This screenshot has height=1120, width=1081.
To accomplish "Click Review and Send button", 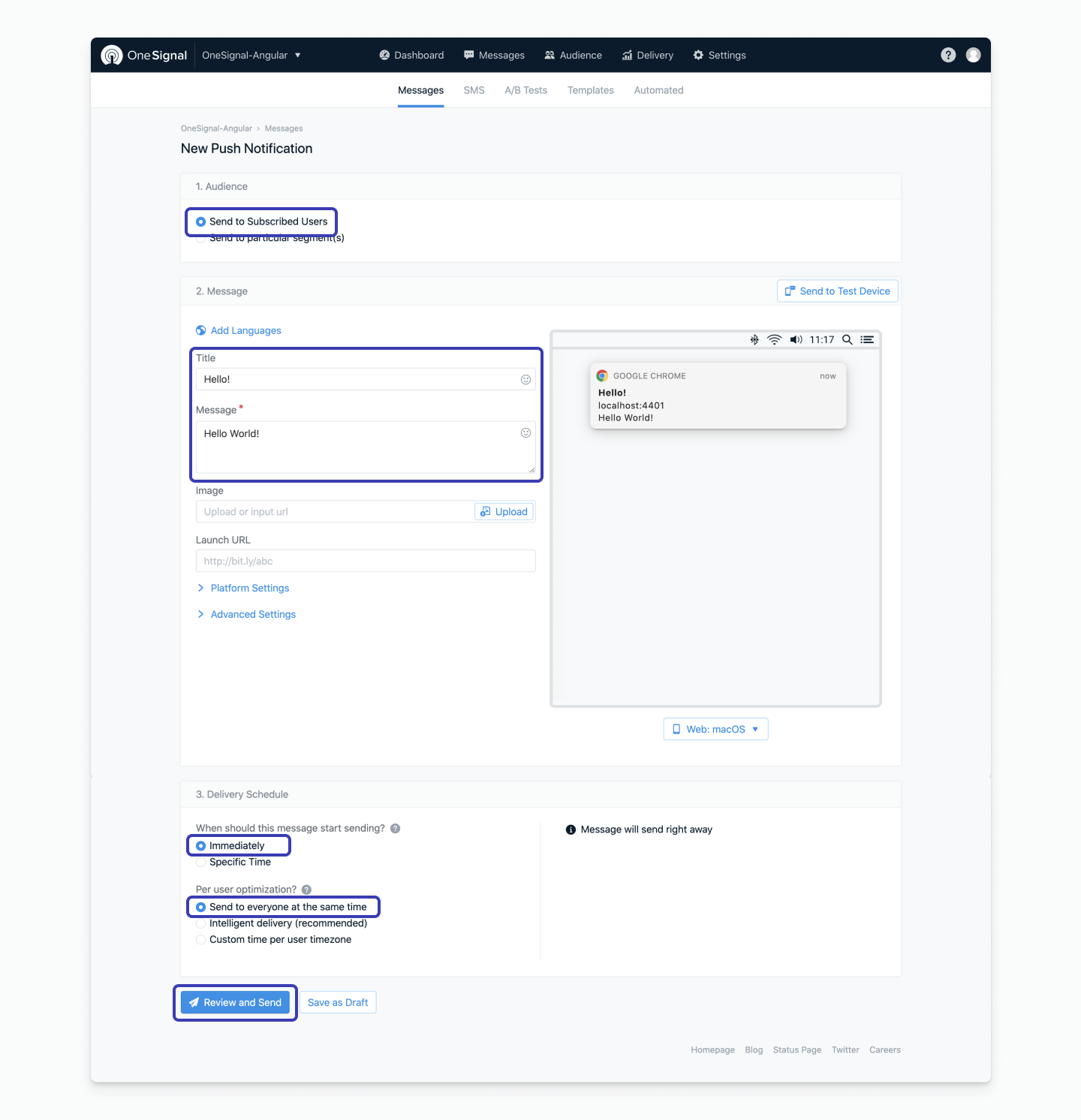I will [235, 1002].
